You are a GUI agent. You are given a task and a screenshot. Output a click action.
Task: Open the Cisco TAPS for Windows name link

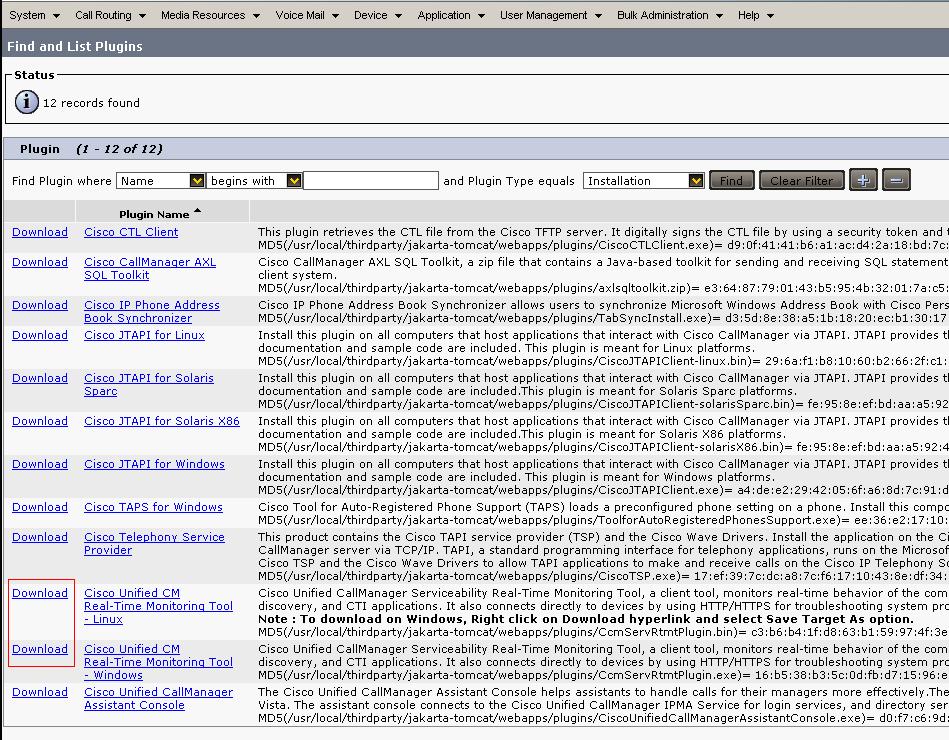154,506
